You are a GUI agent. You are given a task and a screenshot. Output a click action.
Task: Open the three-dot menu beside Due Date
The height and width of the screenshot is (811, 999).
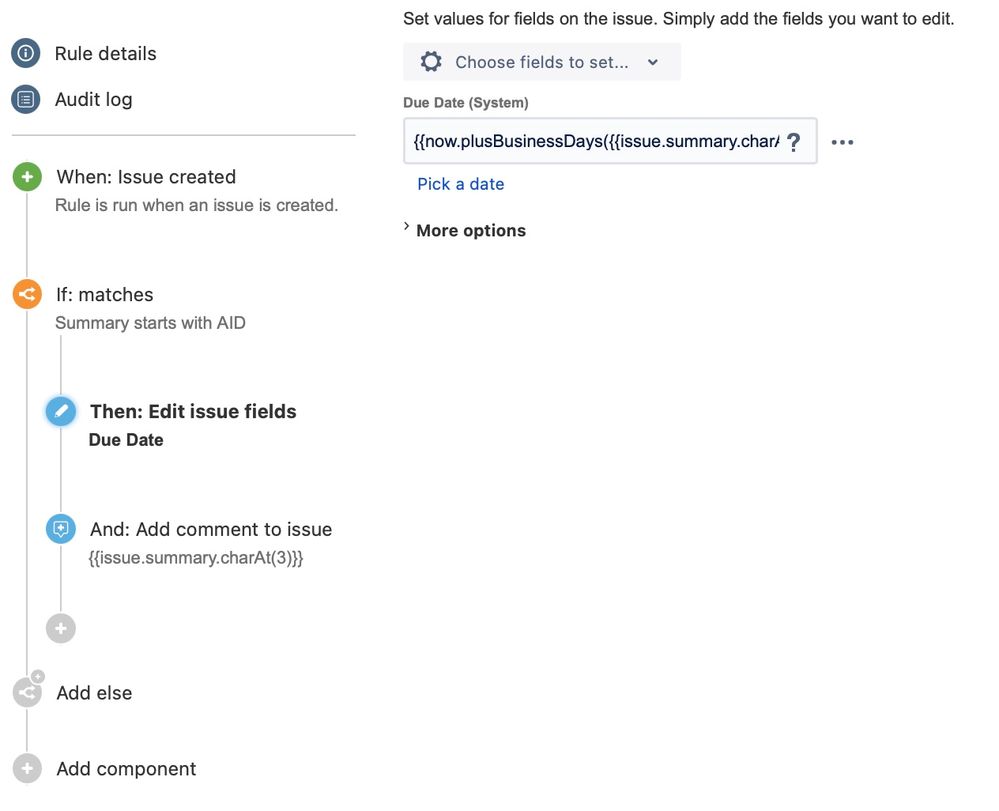(x=842, y=142)
